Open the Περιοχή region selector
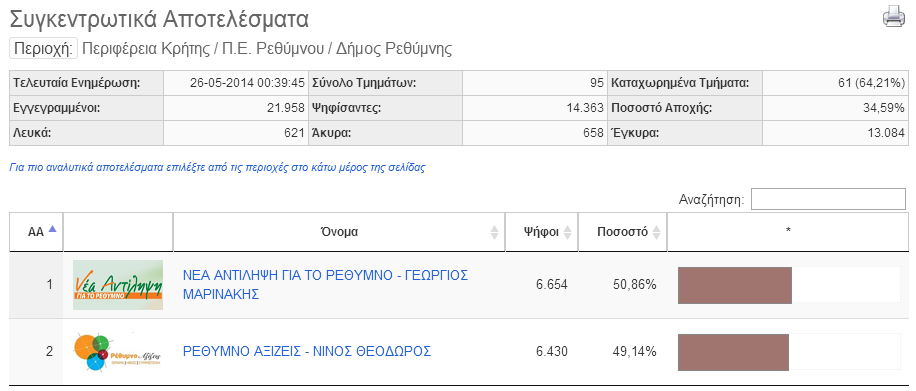The height and width of the screenshot is (391, 916). [43, 49]
